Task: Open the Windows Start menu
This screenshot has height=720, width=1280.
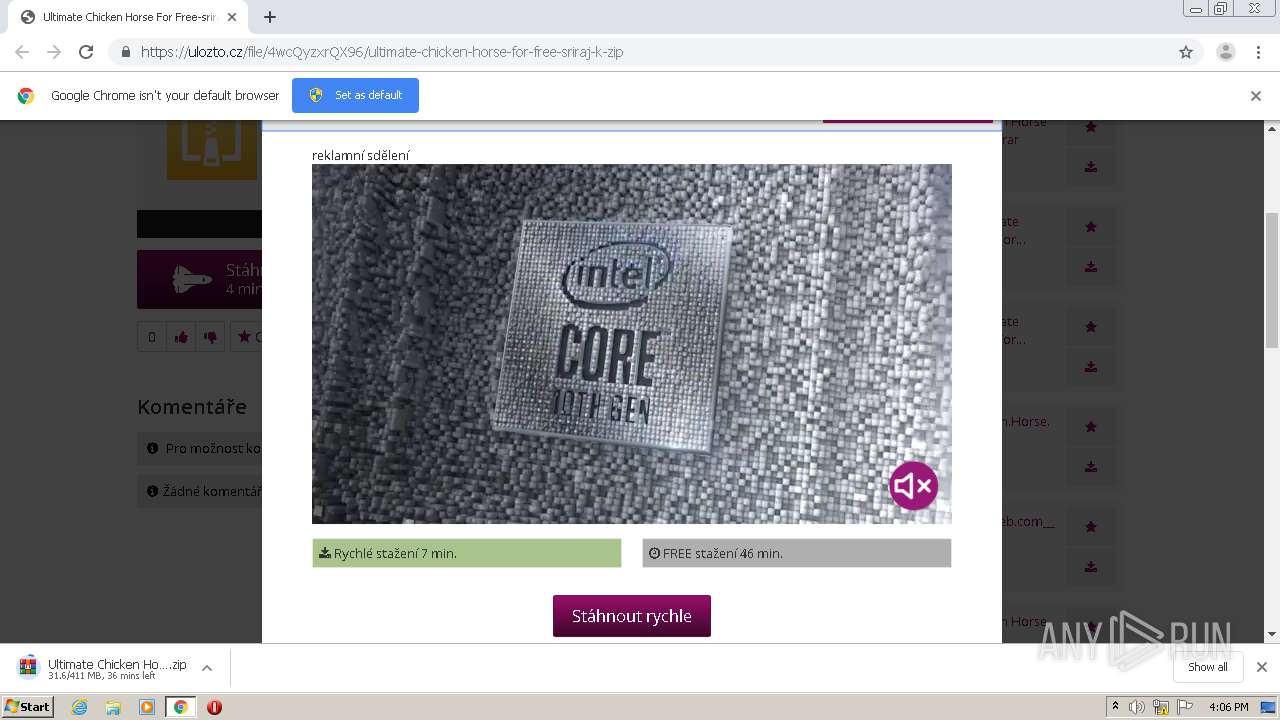Action: tap(27, 707)
